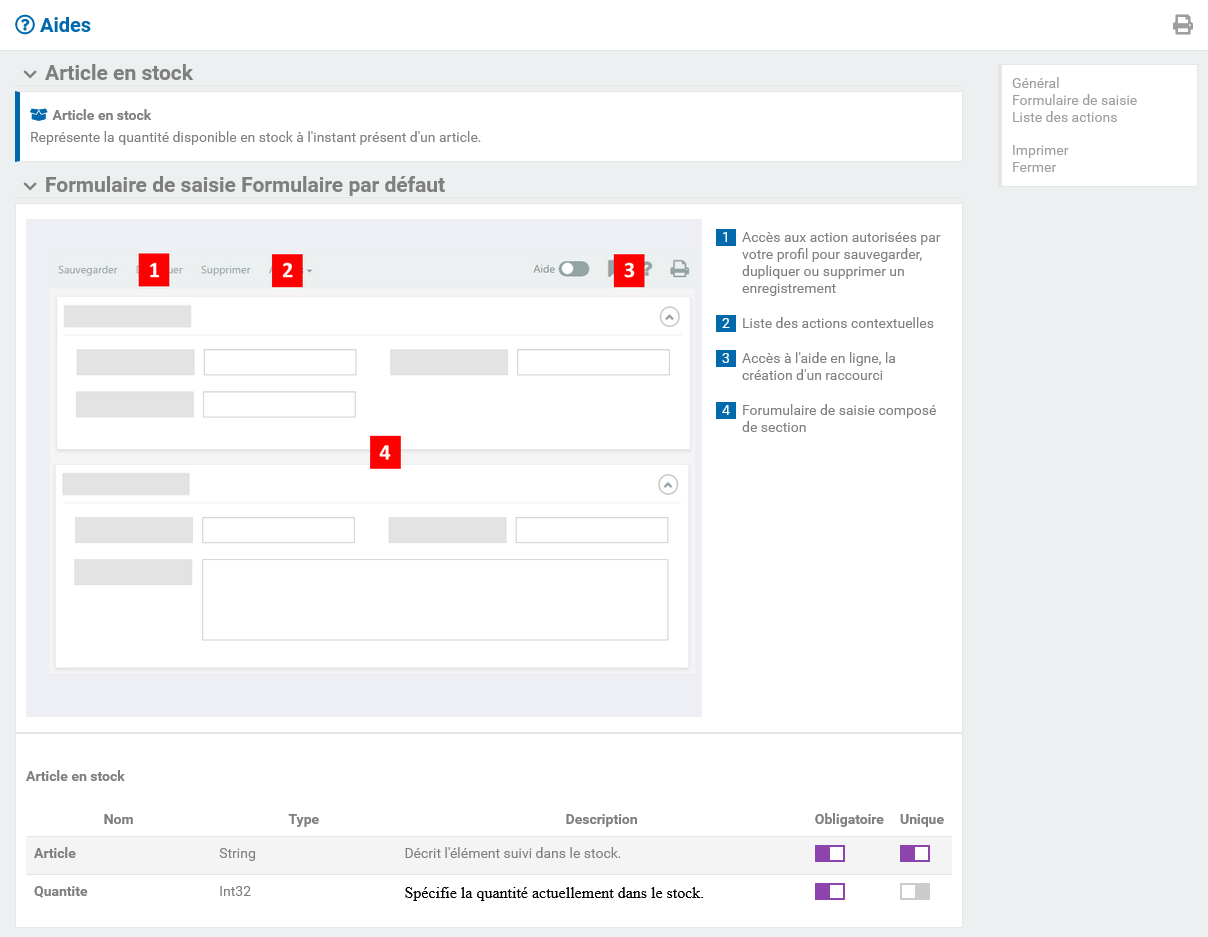This screenshot has width=1208, height=937.
Task: Click the Article en stock box icon
Action: click(x=39, y=115)
